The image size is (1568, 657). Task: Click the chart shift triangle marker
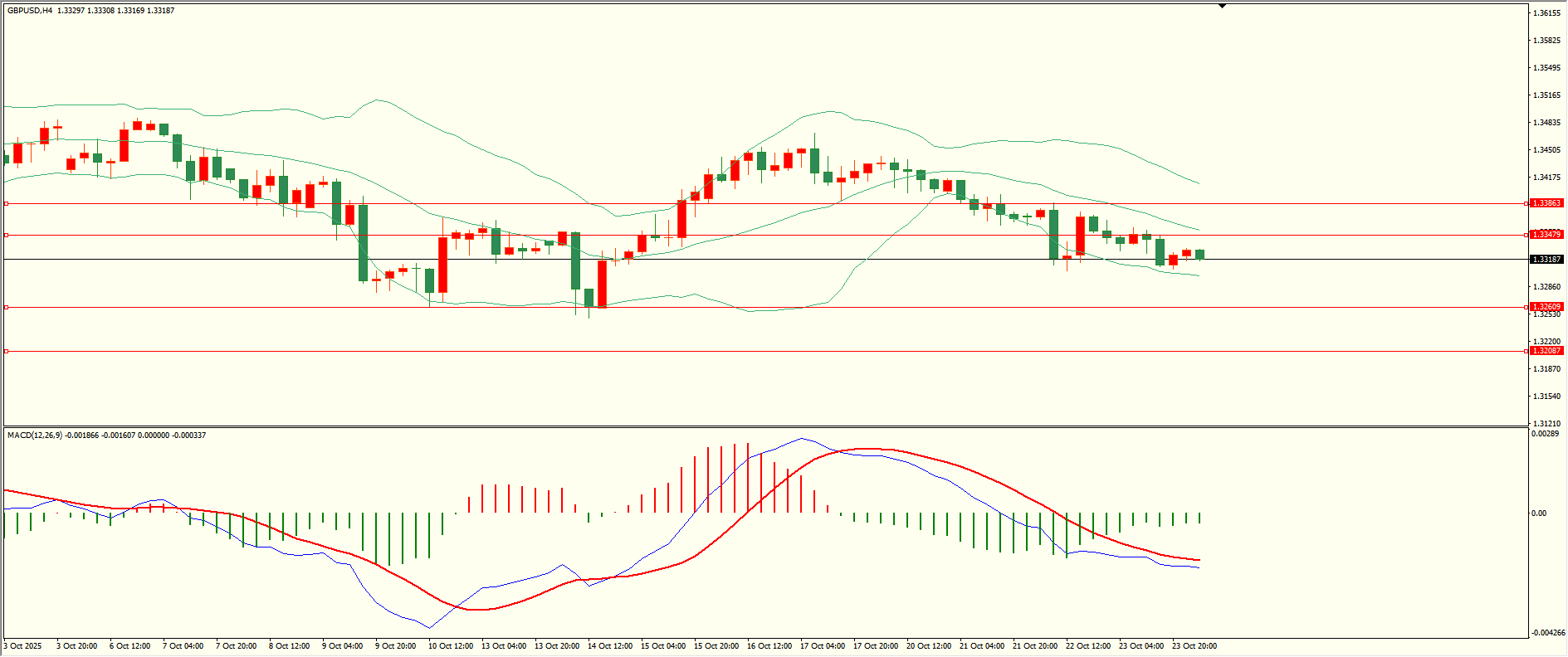tap(1222, 6)
